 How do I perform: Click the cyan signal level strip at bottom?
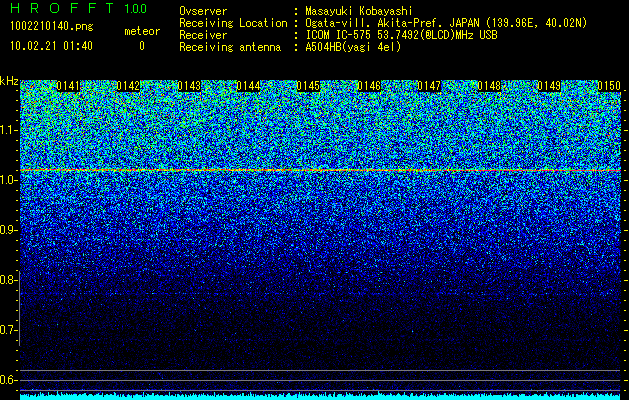coord(321,396)
